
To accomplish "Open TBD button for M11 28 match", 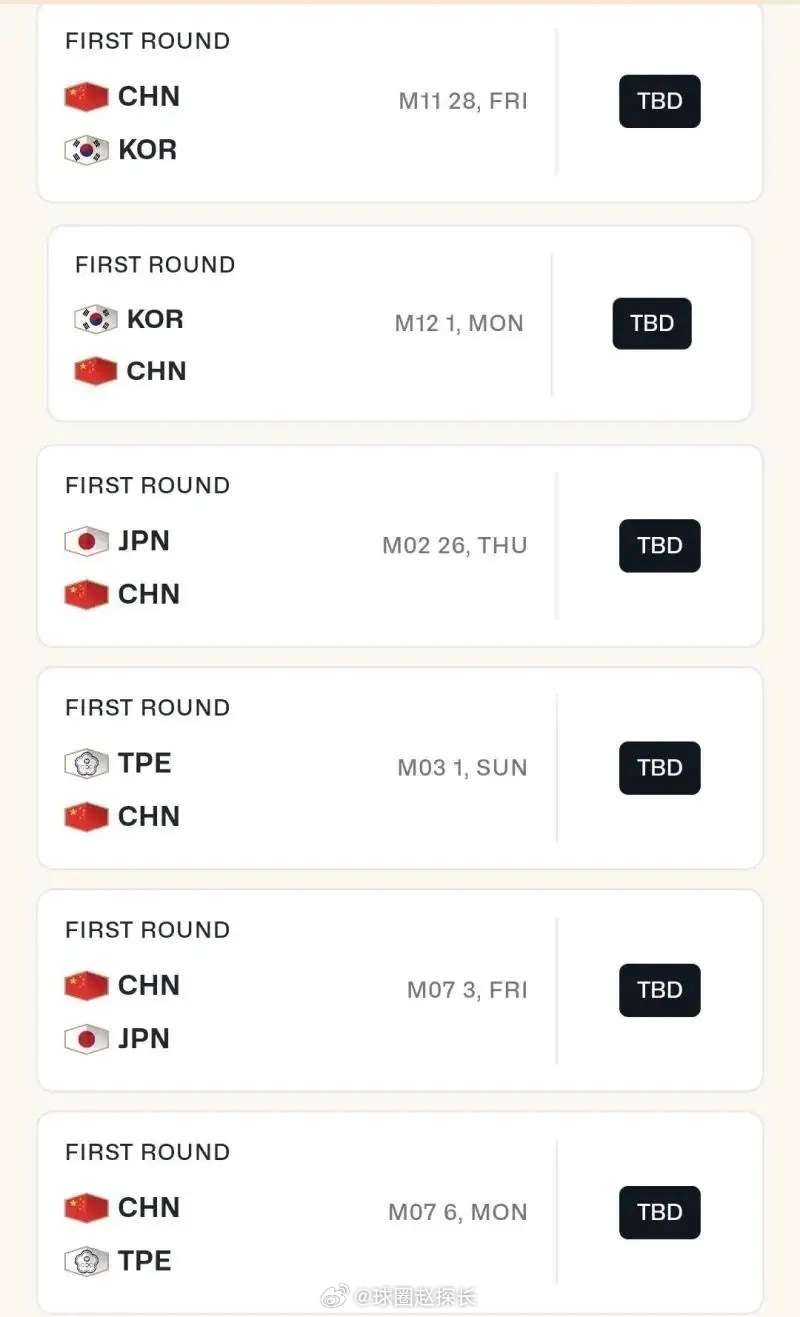I will 660,101.
